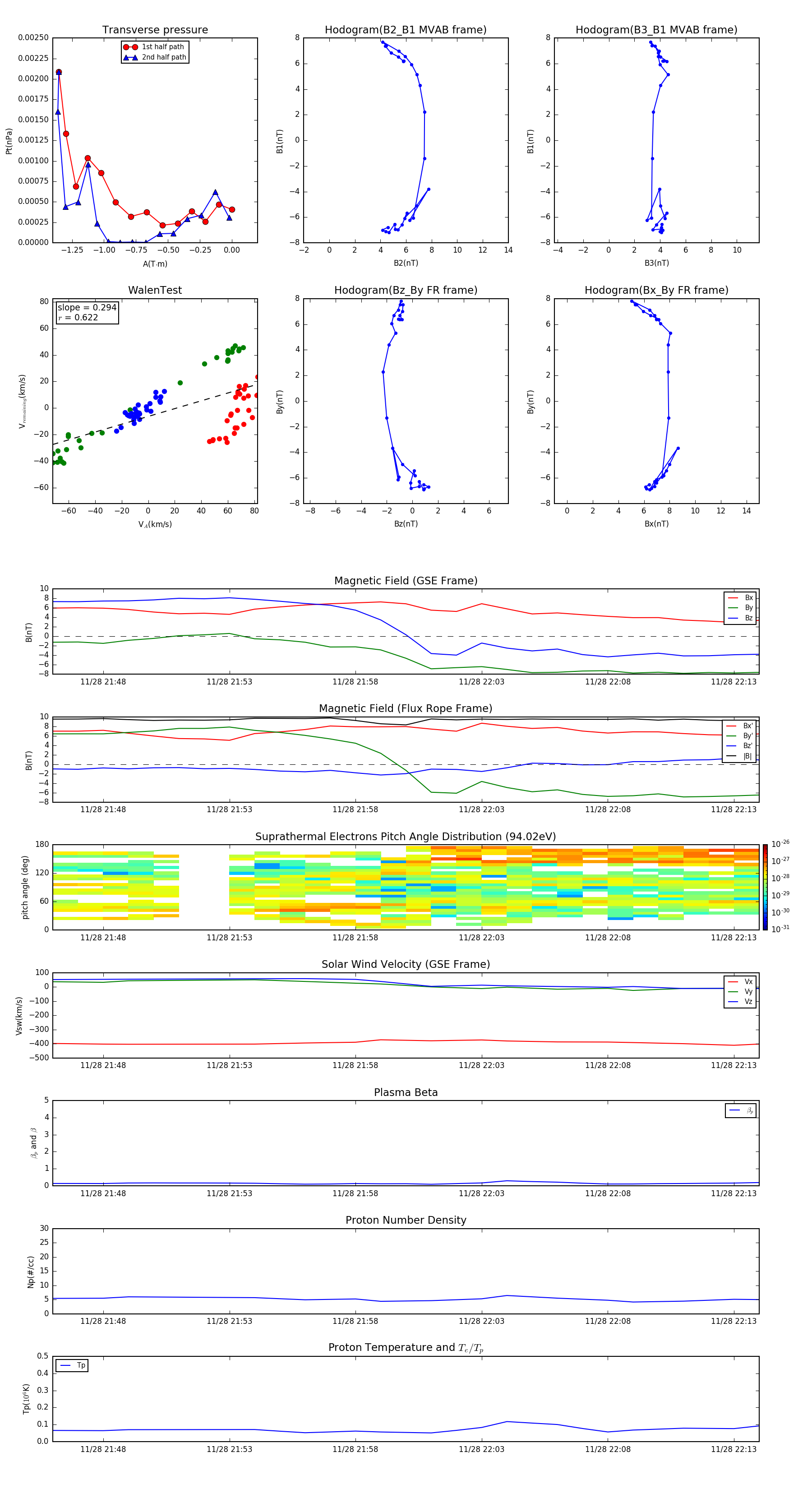The image size is (812, 1489).
Task: Click the 'Transverse pressure' plot title
Action: point(155,30)
